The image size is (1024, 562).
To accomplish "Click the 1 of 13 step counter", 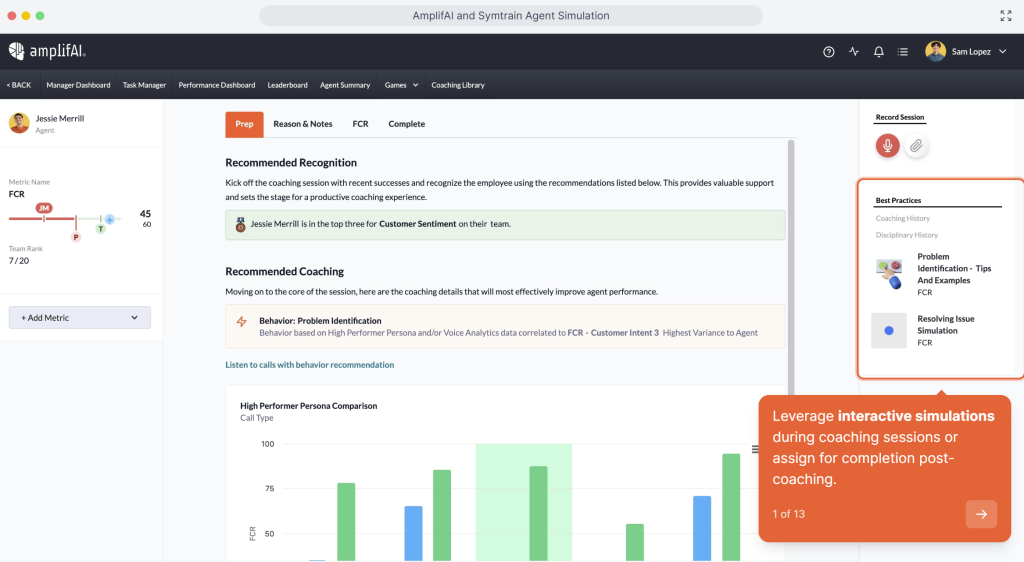I will [x=788, y=514].
